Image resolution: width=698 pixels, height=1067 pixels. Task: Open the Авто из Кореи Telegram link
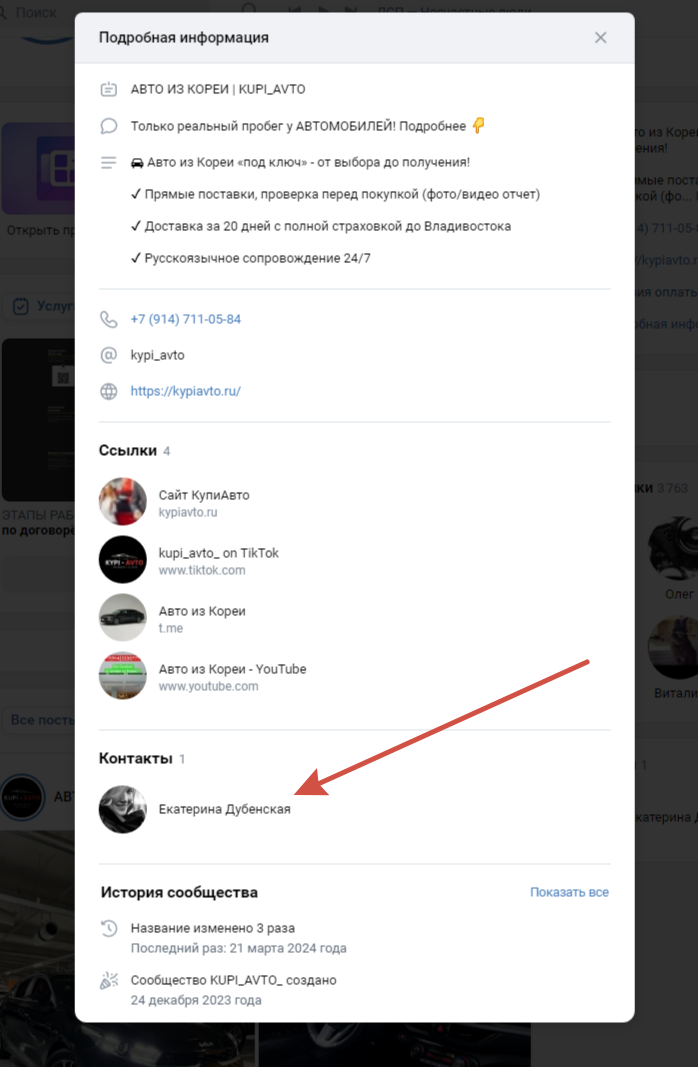pos(202,611)
